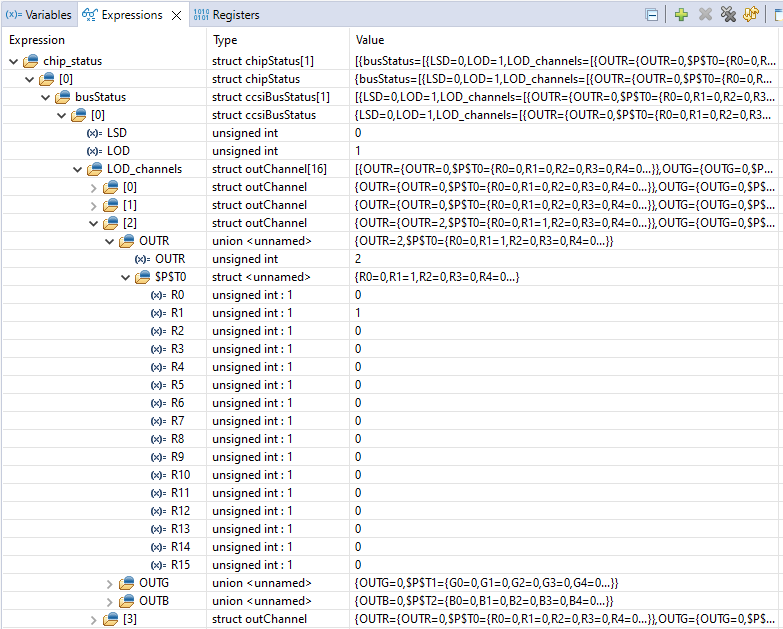Close the Expressions tab
783x629 pixels.
point(176,15)
